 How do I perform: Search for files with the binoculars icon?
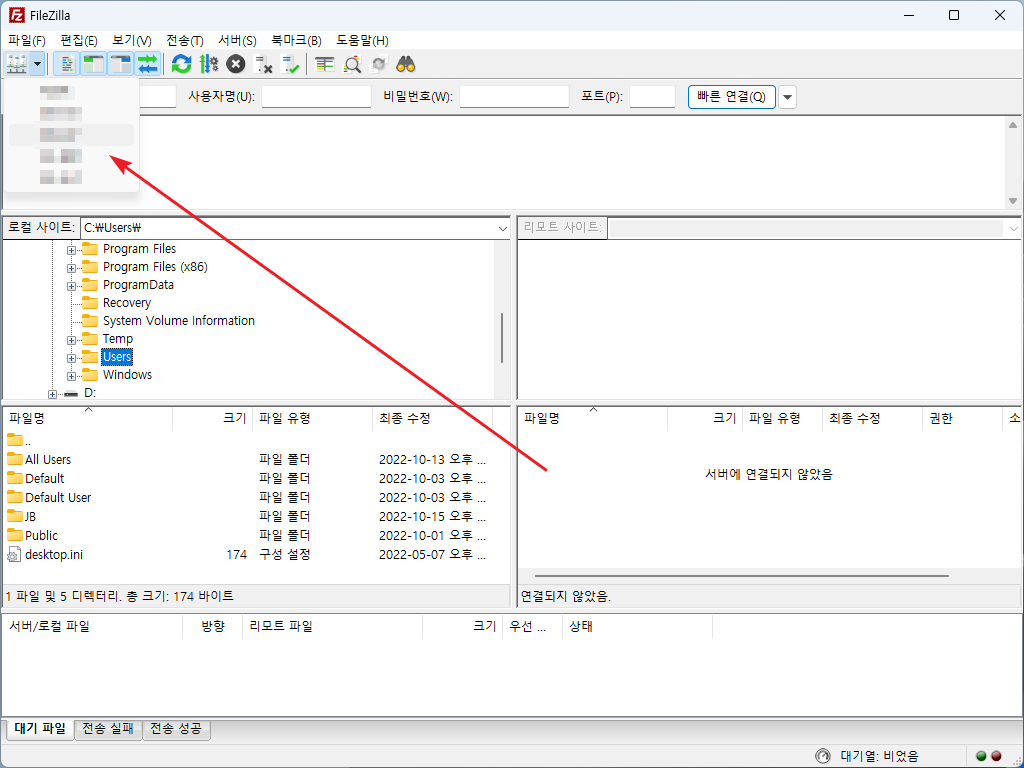point(406,64)
